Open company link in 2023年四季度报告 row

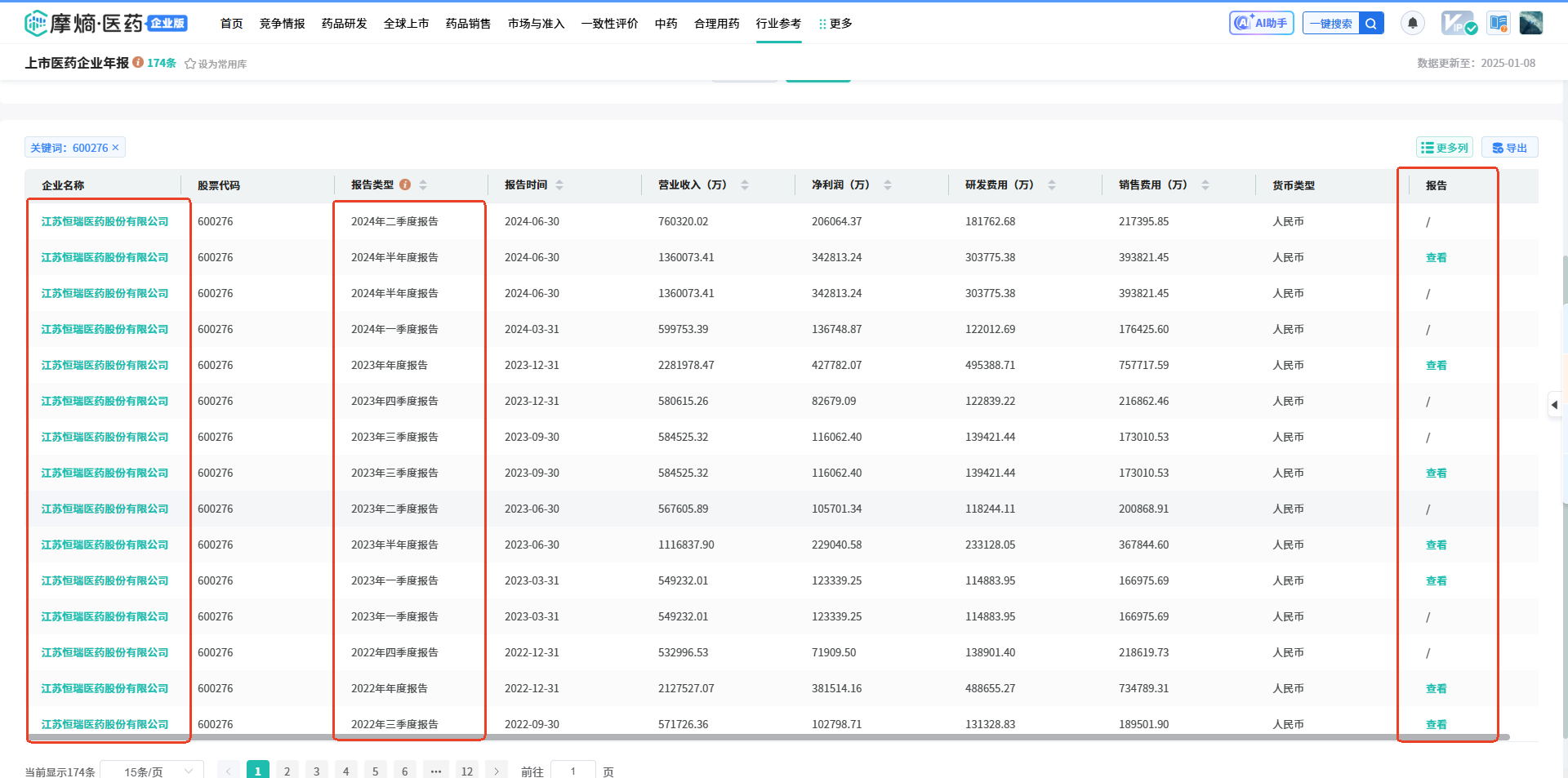(x=105, y=401)
